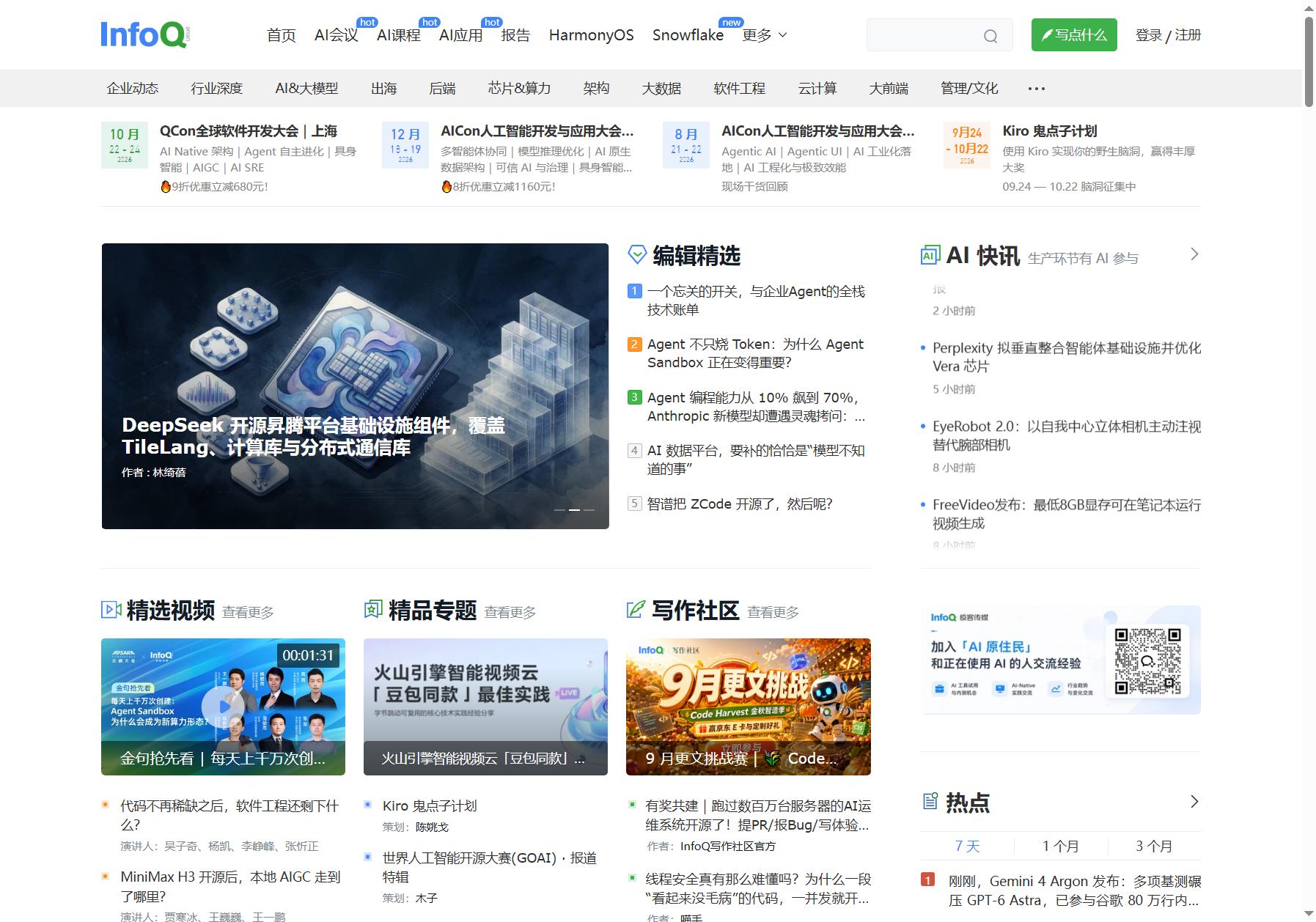
Task: Click the 9月24-10月22 date badge
Action: click(x=967, y=145)
